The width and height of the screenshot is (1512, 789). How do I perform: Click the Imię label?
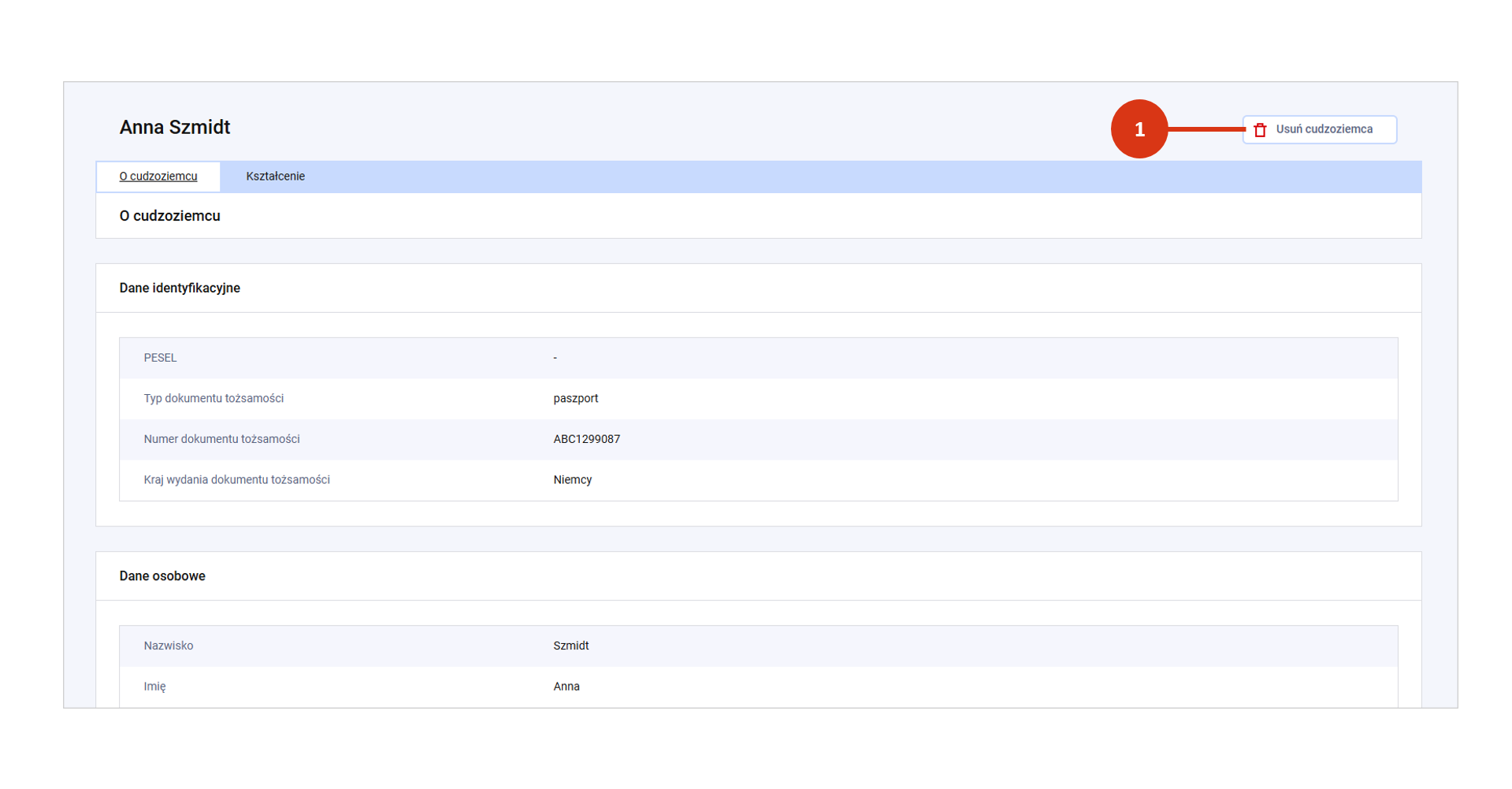tap(154, 687)
